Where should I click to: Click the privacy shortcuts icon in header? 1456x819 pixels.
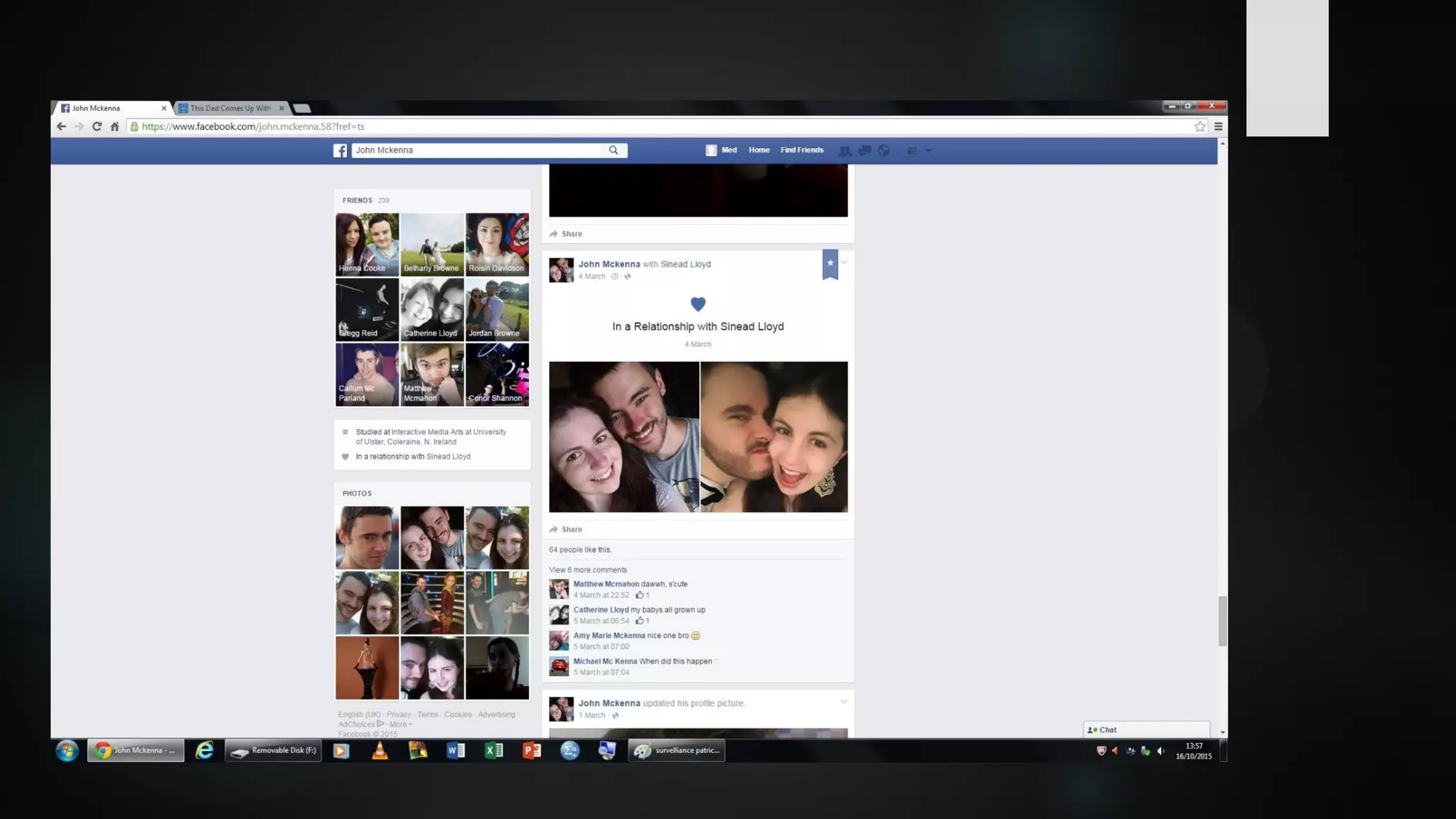click(912, 151)
